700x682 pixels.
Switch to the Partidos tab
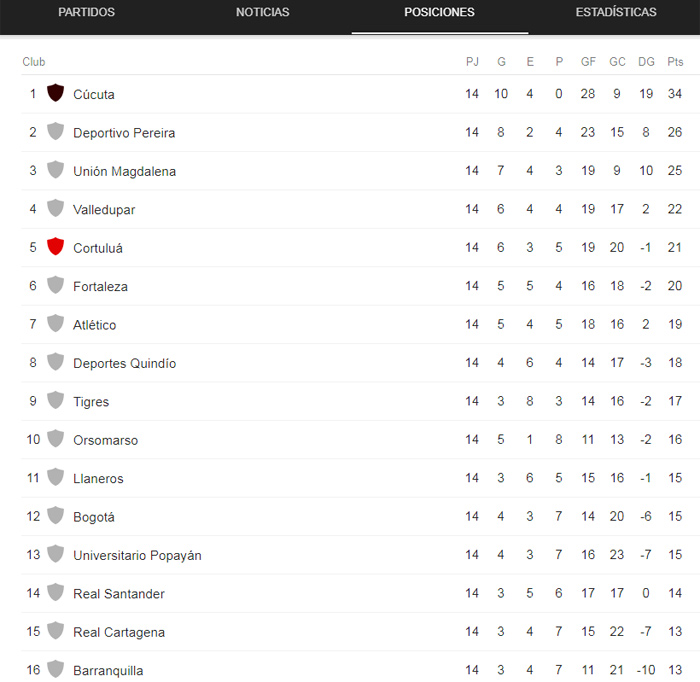pyautogui.click(x=87, y=13)
